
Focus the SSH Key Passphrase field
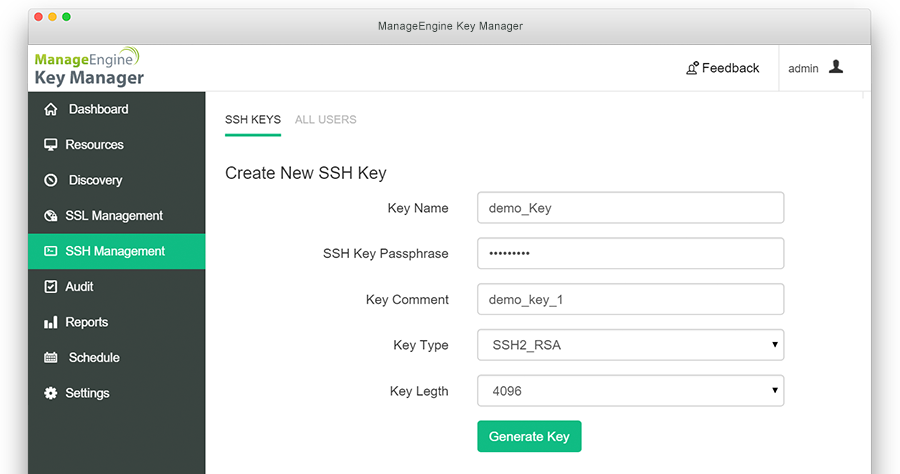point(630,254)
